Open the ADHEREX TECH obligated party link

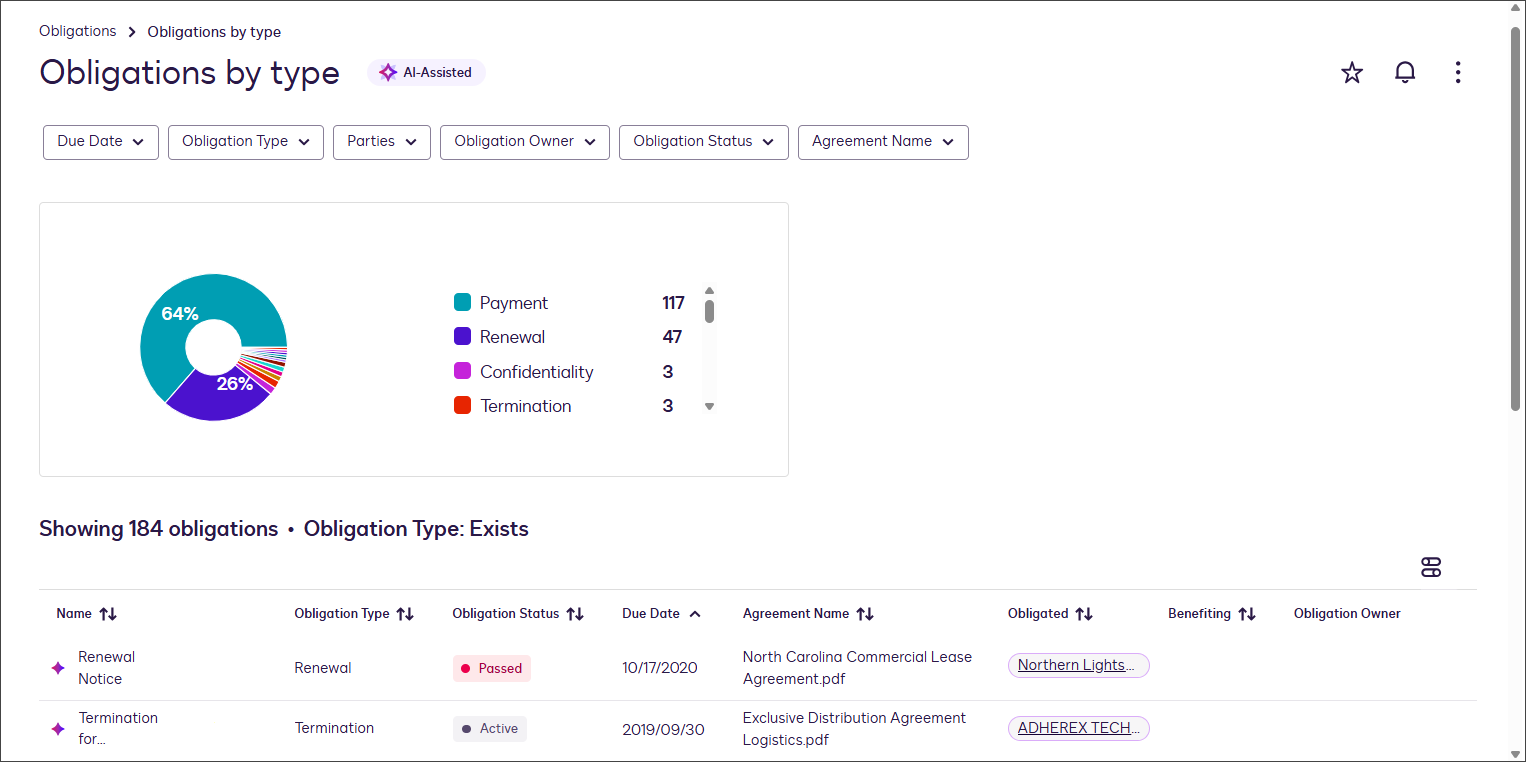pos(1078,727)
